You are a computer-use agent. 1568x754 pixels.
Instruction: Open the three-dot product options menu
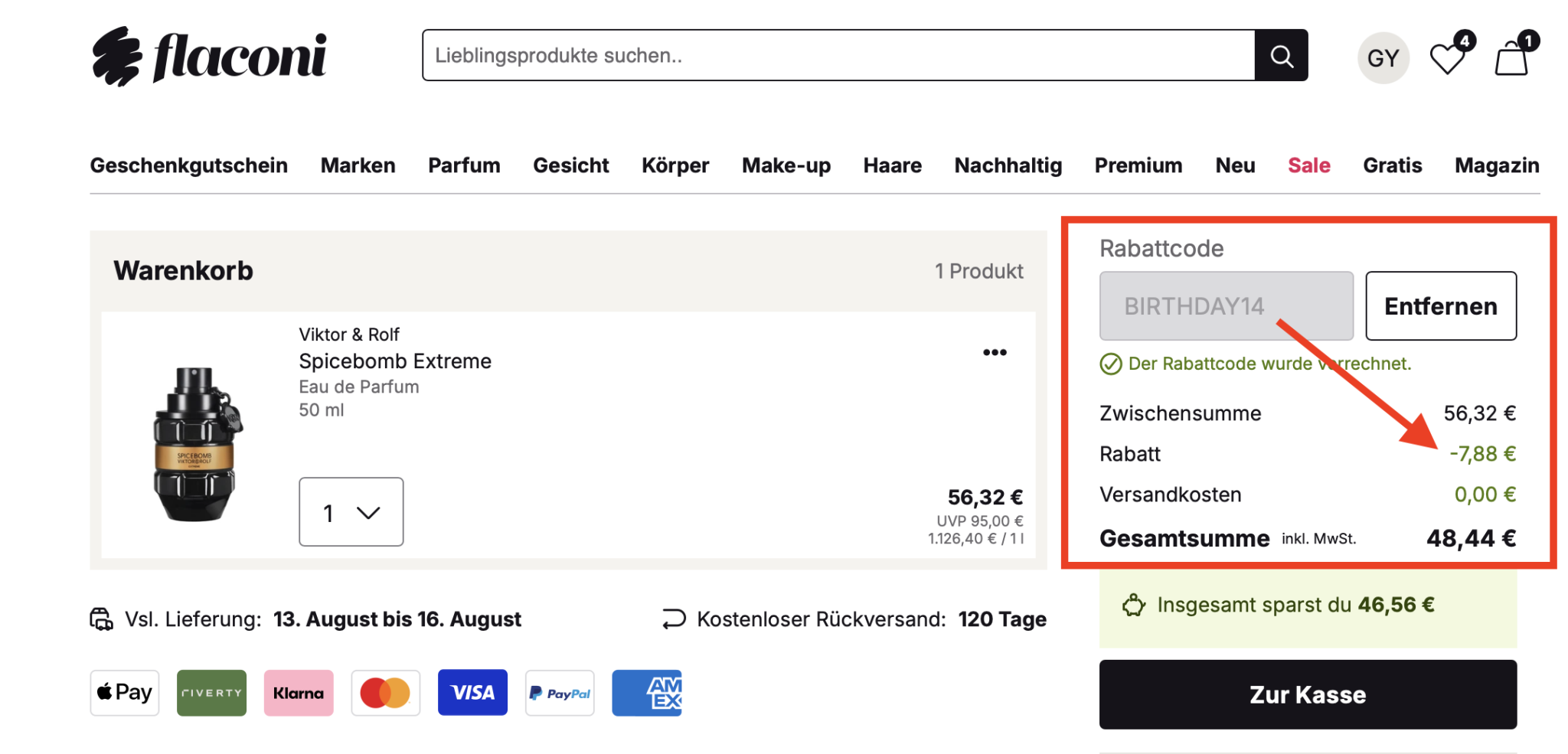click(995, 352)
